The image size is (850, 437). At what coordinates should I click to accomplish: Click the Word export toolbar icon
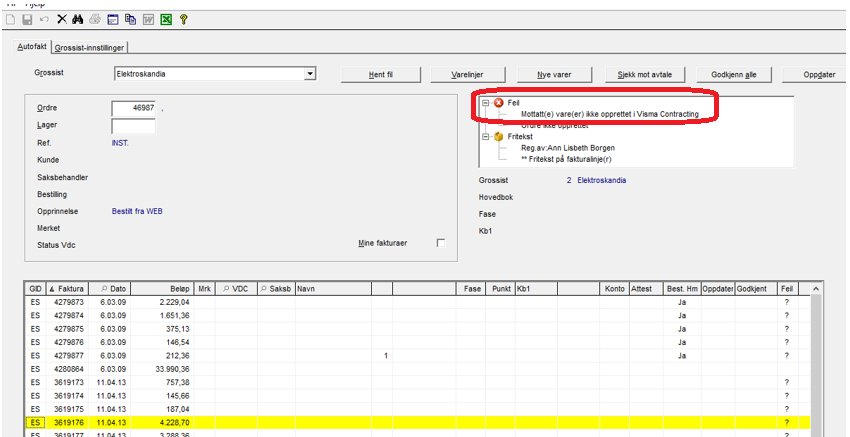pyautogui.click(x=148, y=20)
